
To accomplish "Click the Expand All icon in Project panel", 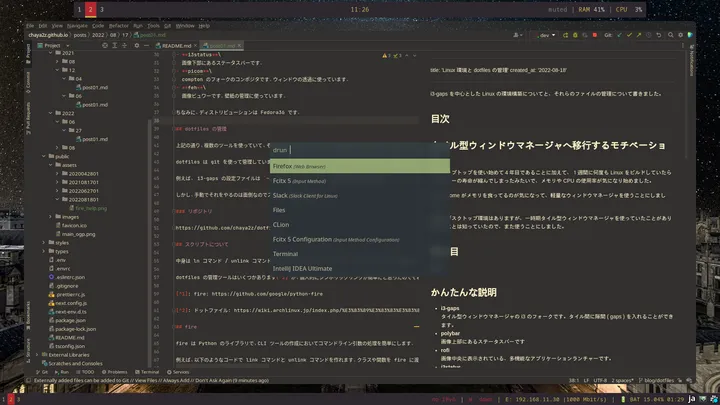I will pyautogui.click(x=115, y=45).
